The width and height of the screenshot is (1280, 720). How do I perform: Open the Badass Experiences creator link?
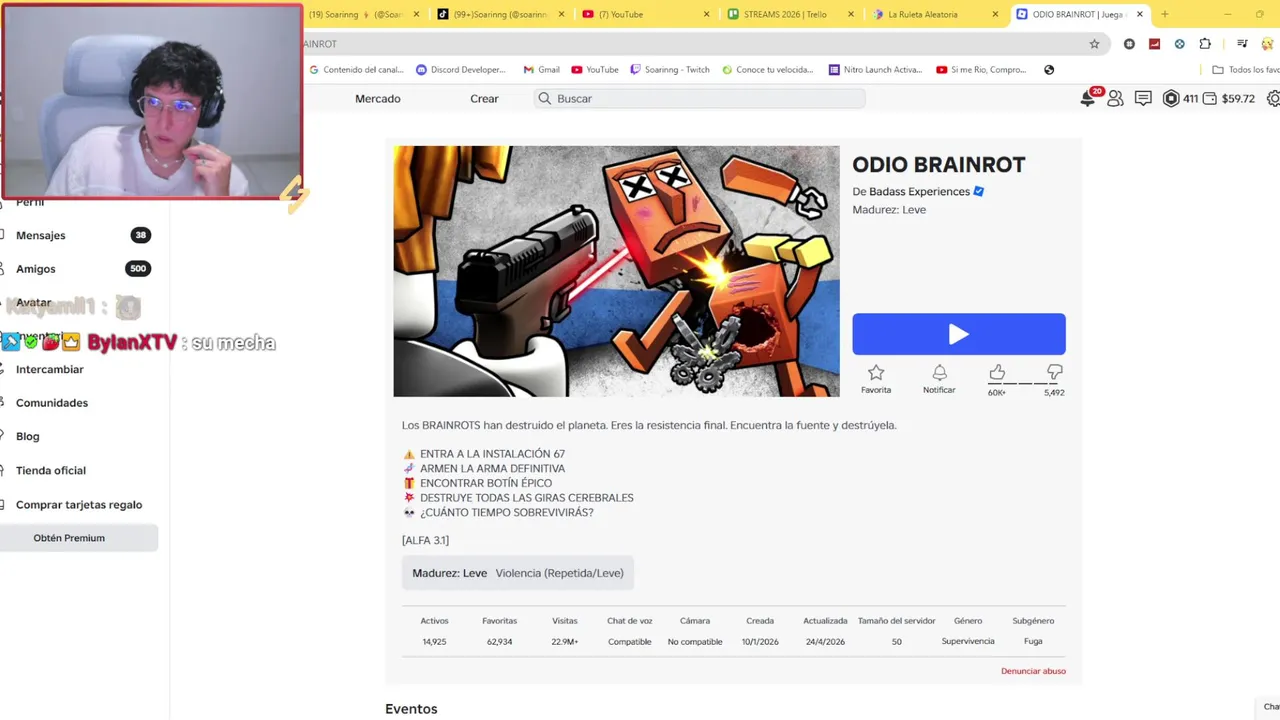919,191
